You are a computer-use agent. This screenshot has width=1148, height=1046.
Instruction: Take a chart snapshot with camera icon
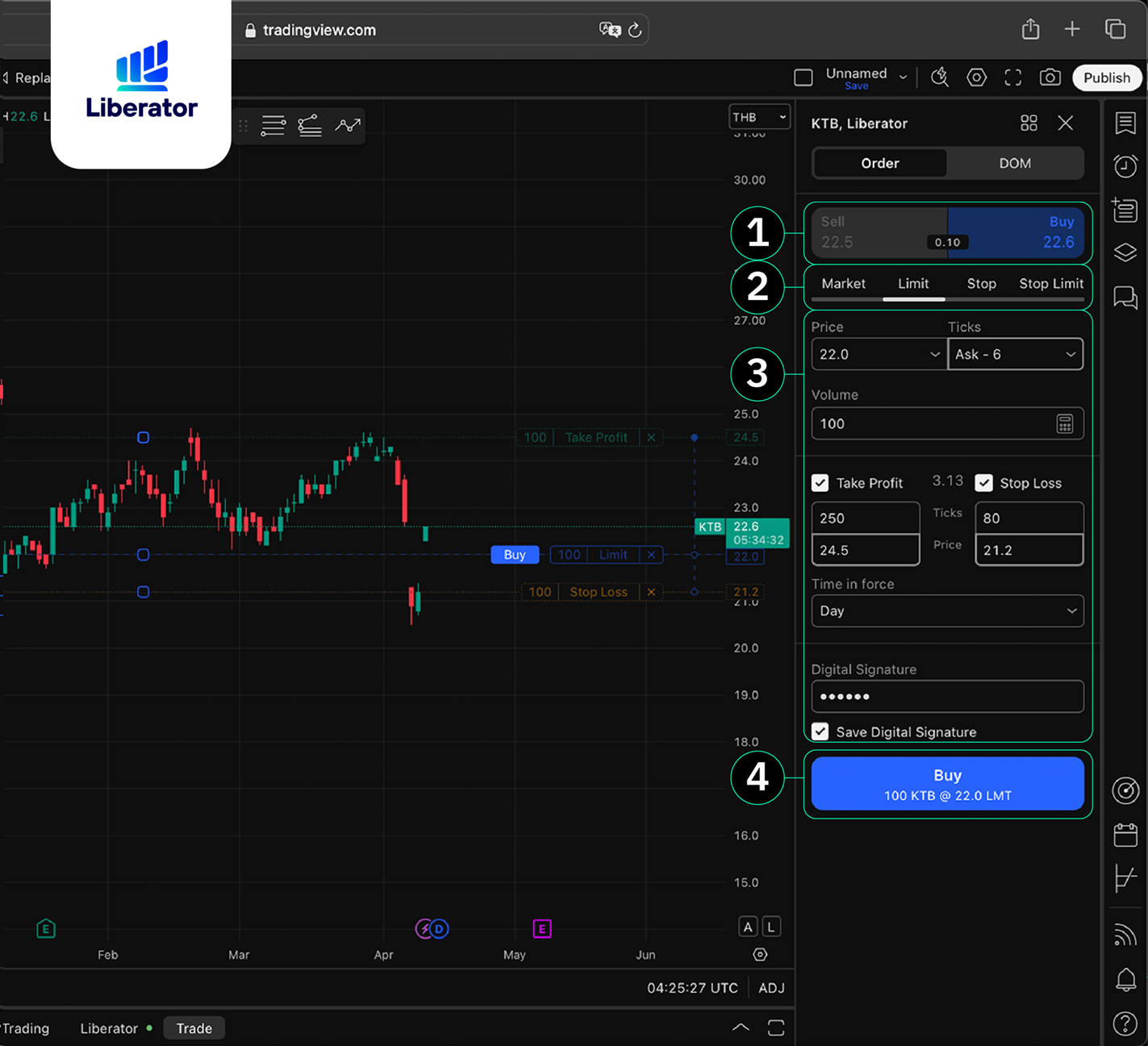pos(1050,77)
